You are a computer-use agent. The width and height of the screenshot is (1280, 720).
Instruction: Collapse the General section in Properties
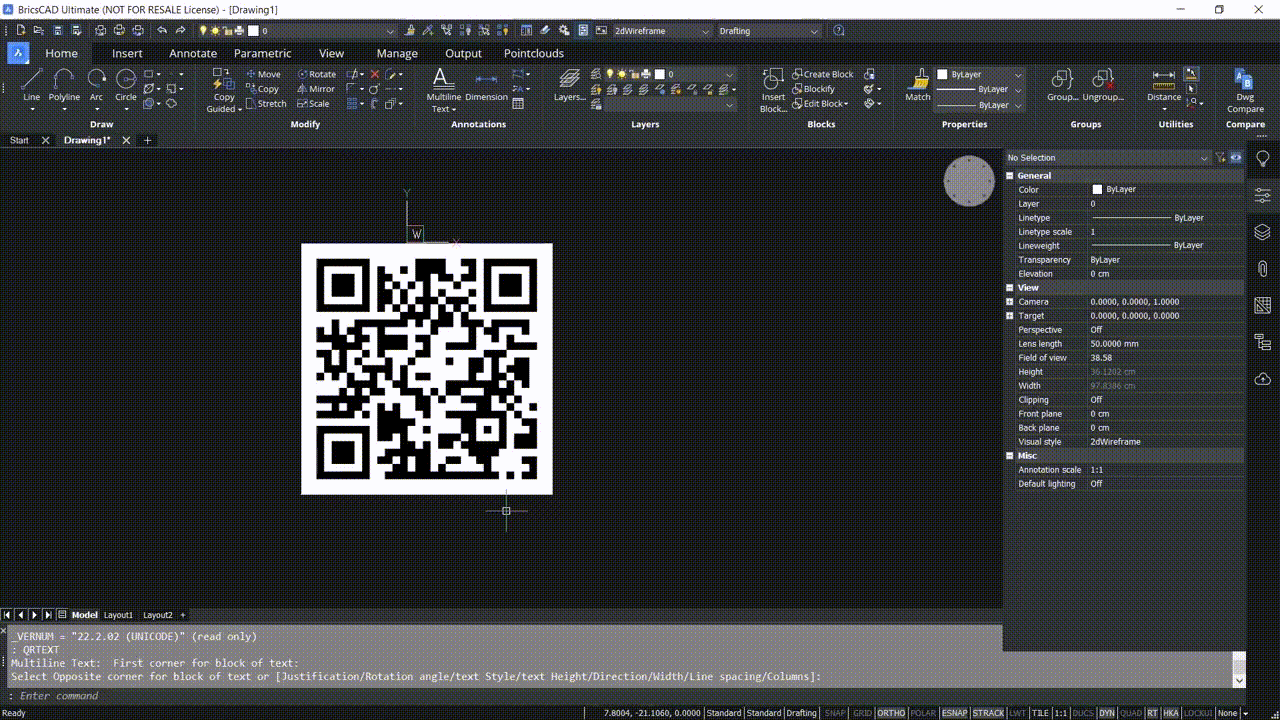tap(1010, 175)
